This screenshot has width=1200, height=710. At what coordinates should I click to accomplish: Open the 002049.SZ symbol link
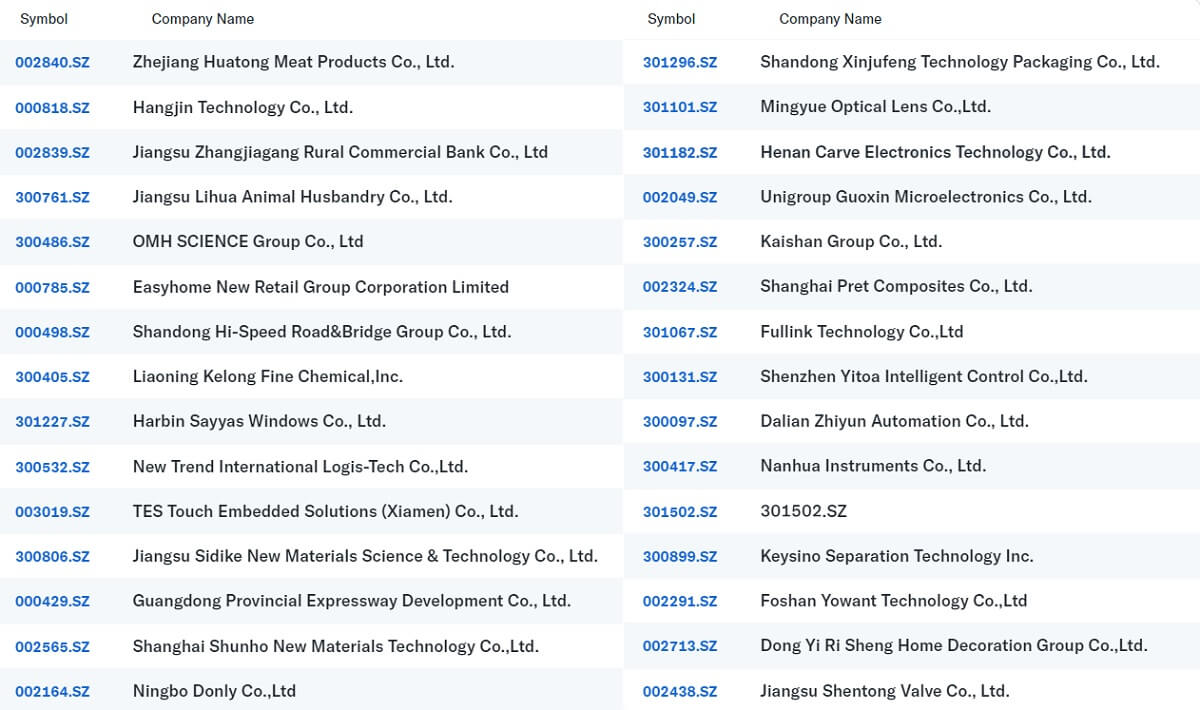coord(680,197)
